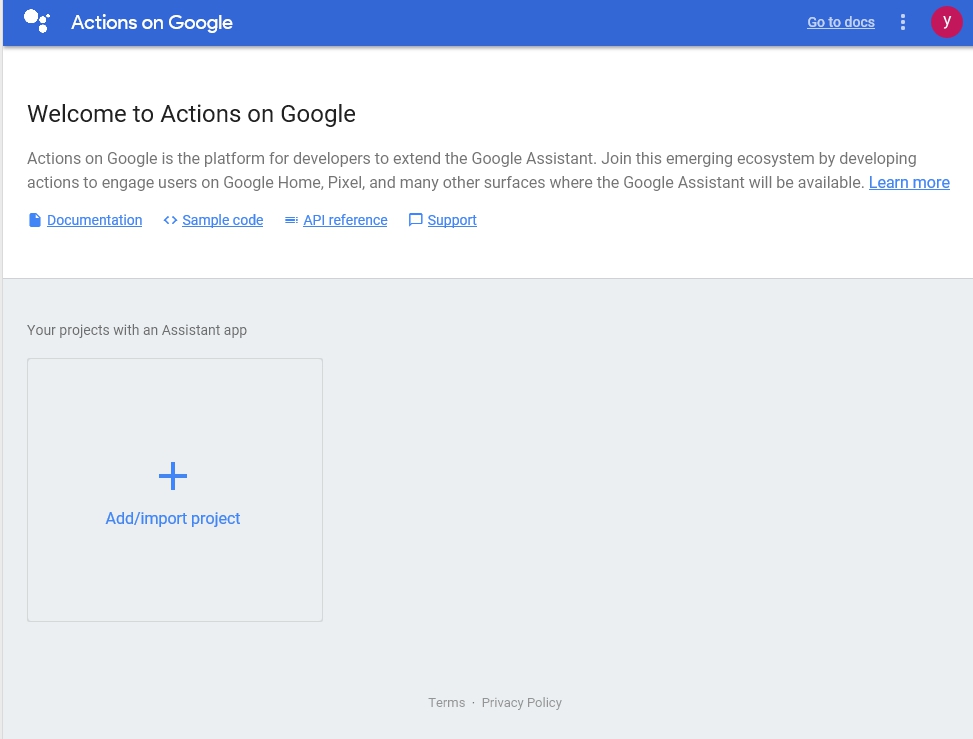The image size is (973, 739).
Task: Follow the Learn more link
Action: (909, 182)
